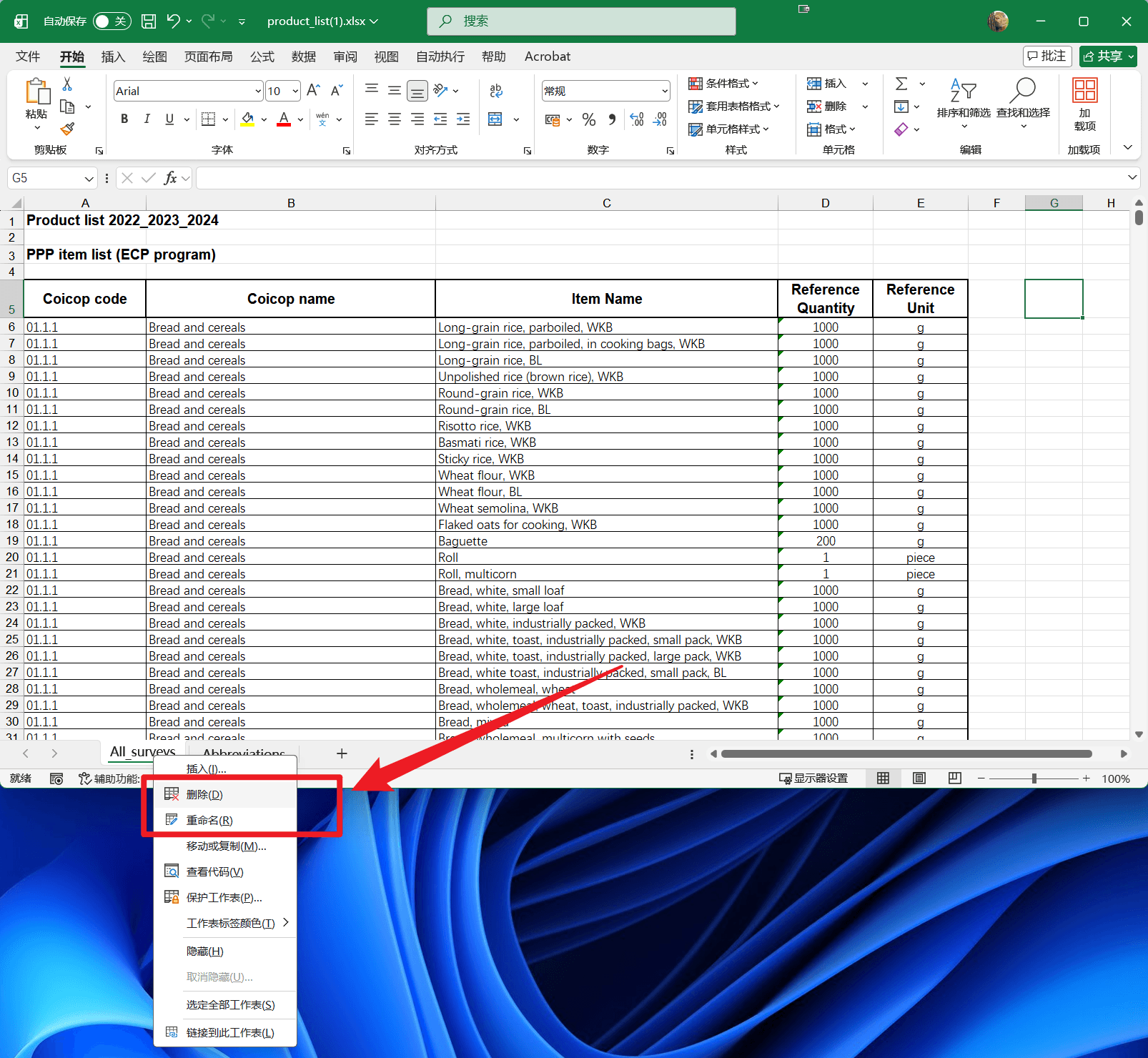The image size is (1148, 1058).
Task: Choose 重命名 Rename in the sheet context menu
Action: 225,821
